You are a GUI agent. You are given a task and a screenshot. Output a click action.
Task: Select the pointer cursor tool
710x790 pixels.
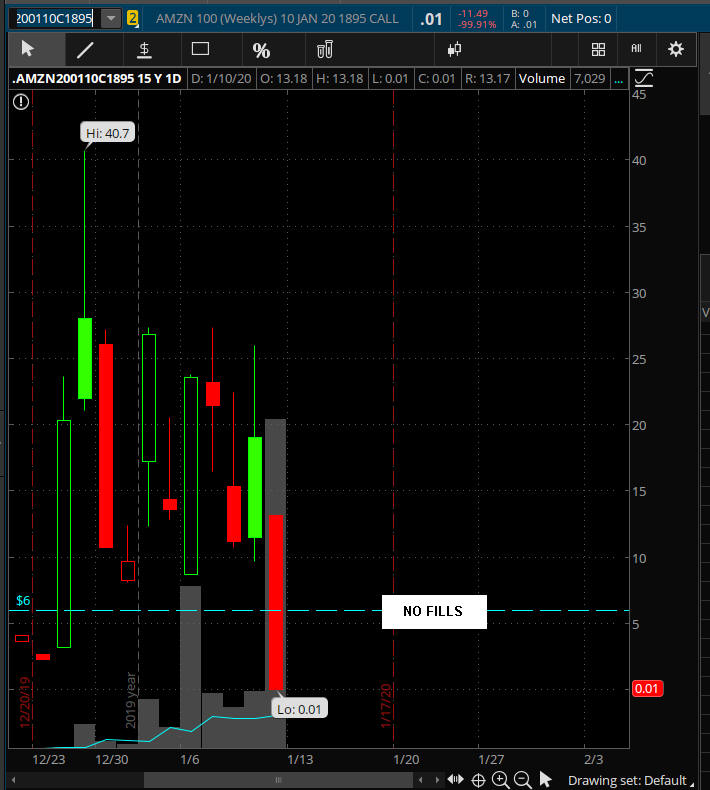[x=28, y=49]
